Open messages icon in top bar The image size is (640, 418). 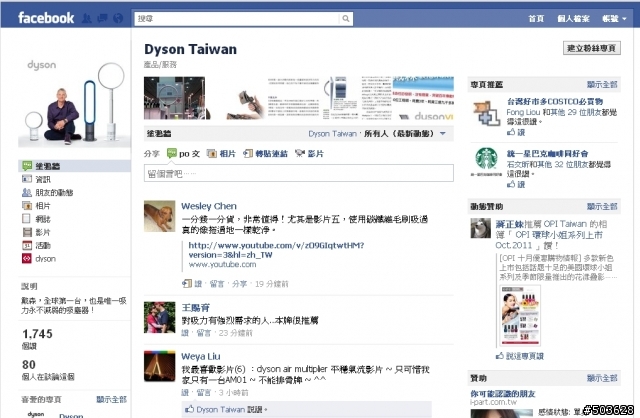click(102, 18)
